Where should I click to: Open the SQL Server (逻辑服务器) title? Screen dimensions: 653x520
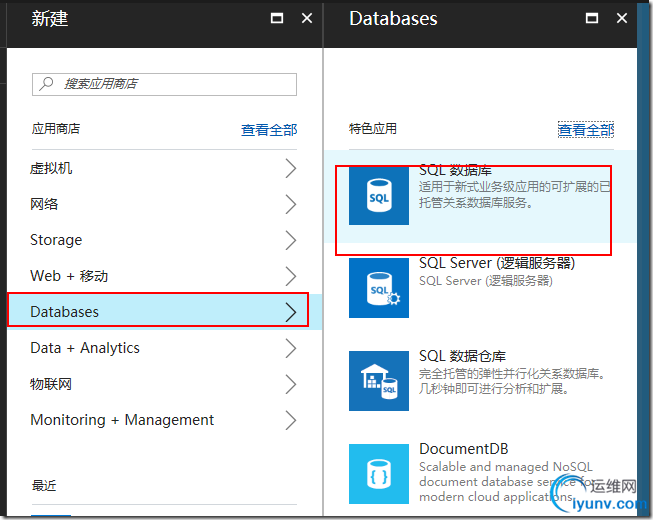pyautogui.click(x=497, y=263)
